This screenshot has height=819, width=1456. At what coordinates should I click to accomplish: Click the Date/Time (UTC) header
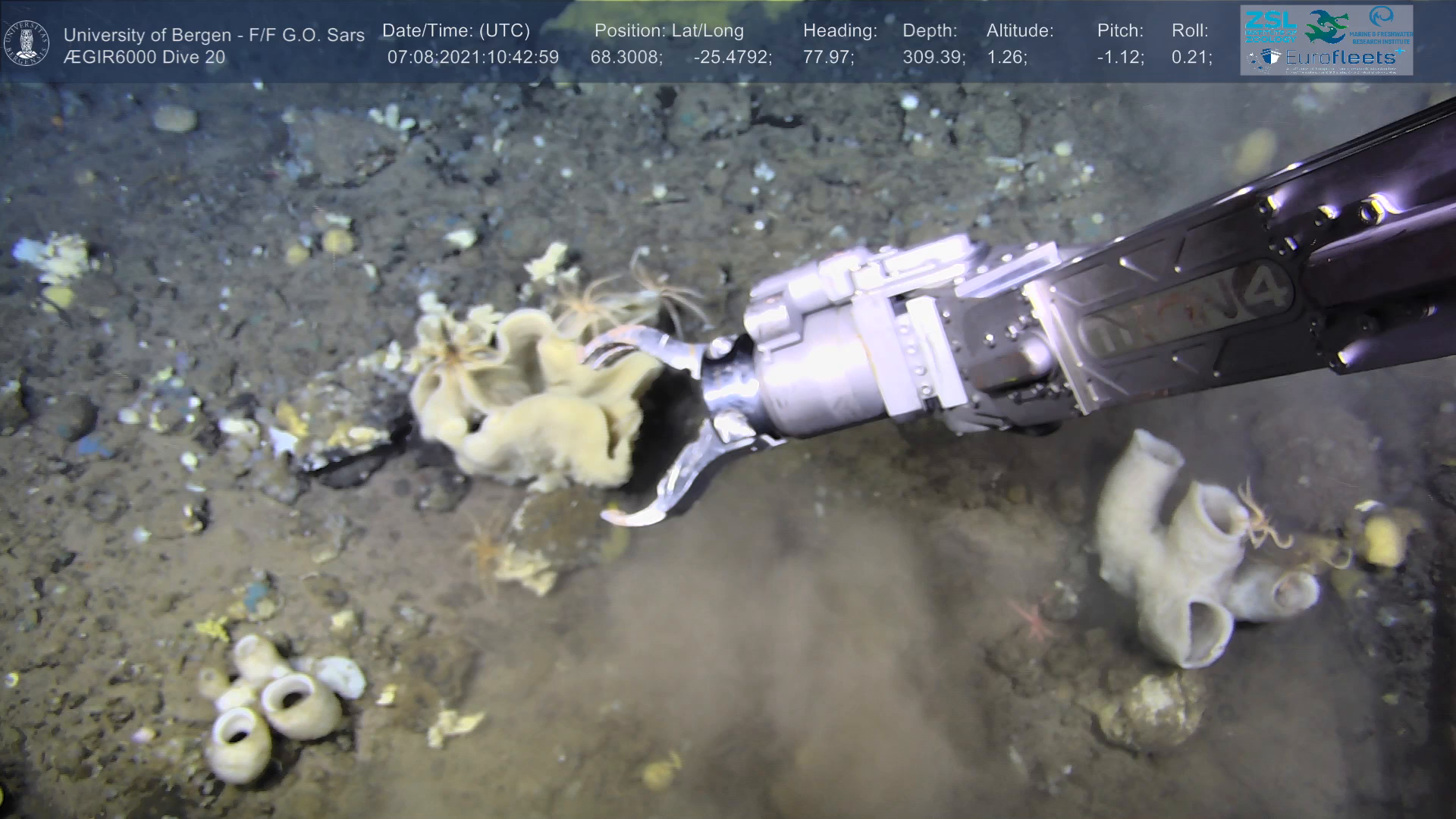(456, 31)
